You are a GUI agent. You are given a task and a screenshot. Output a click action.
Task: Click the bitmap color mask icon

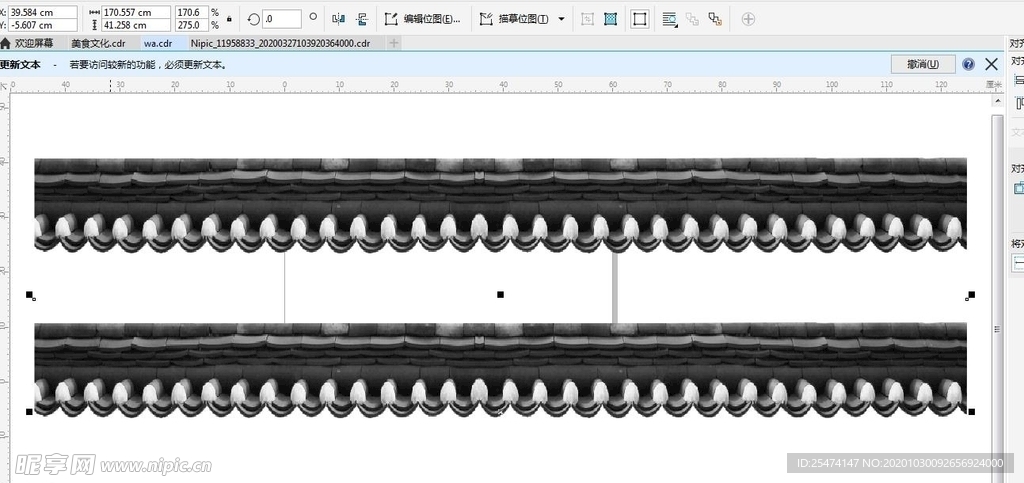610,19
